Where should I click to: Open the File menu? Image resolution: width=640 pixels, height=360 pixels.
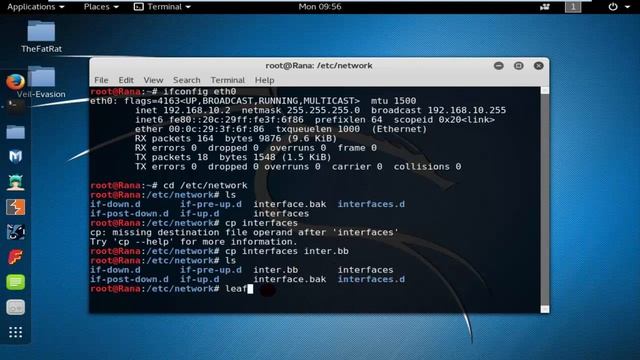pos(101,80)
